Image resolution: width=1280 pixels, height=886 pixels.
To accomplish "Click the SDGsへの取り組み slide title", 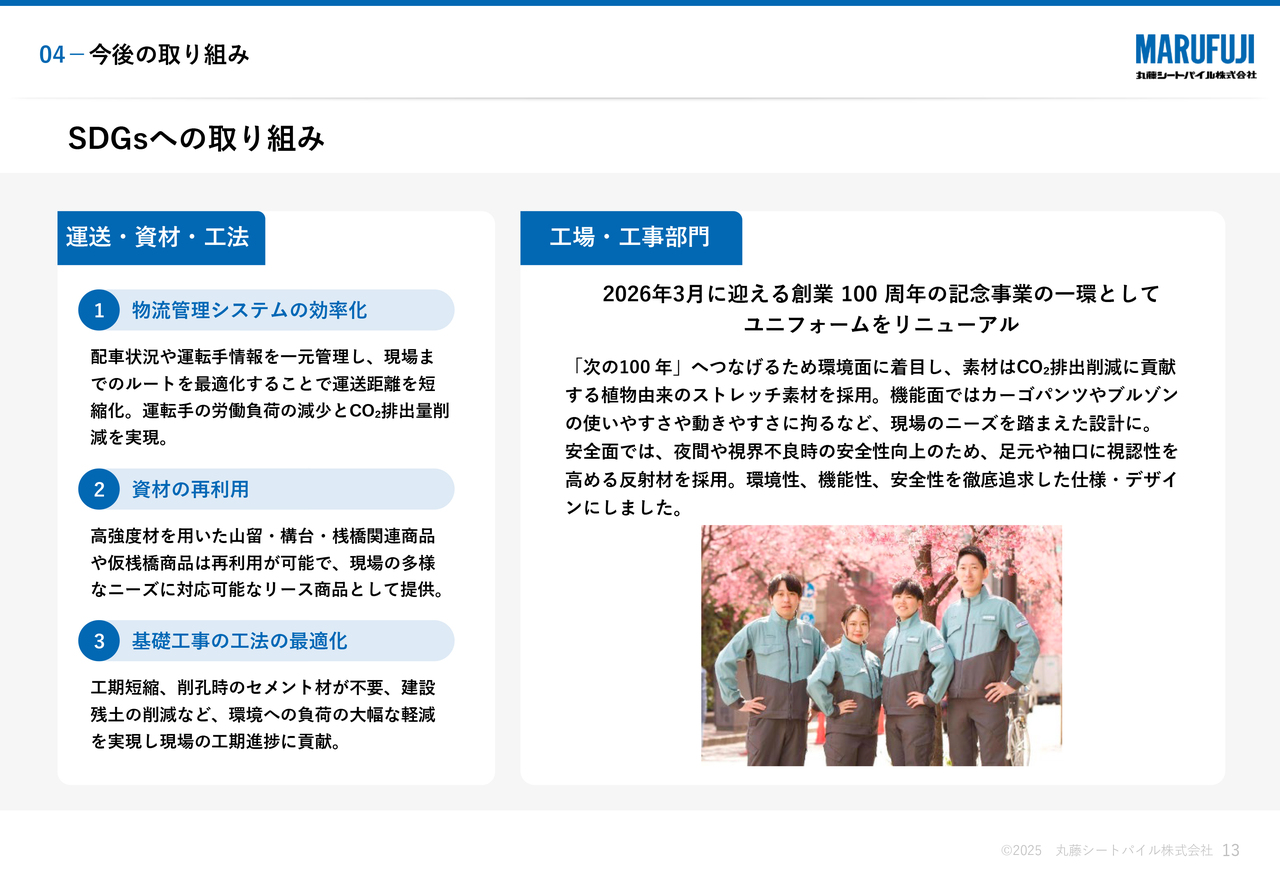I will [x=196, y=139].
